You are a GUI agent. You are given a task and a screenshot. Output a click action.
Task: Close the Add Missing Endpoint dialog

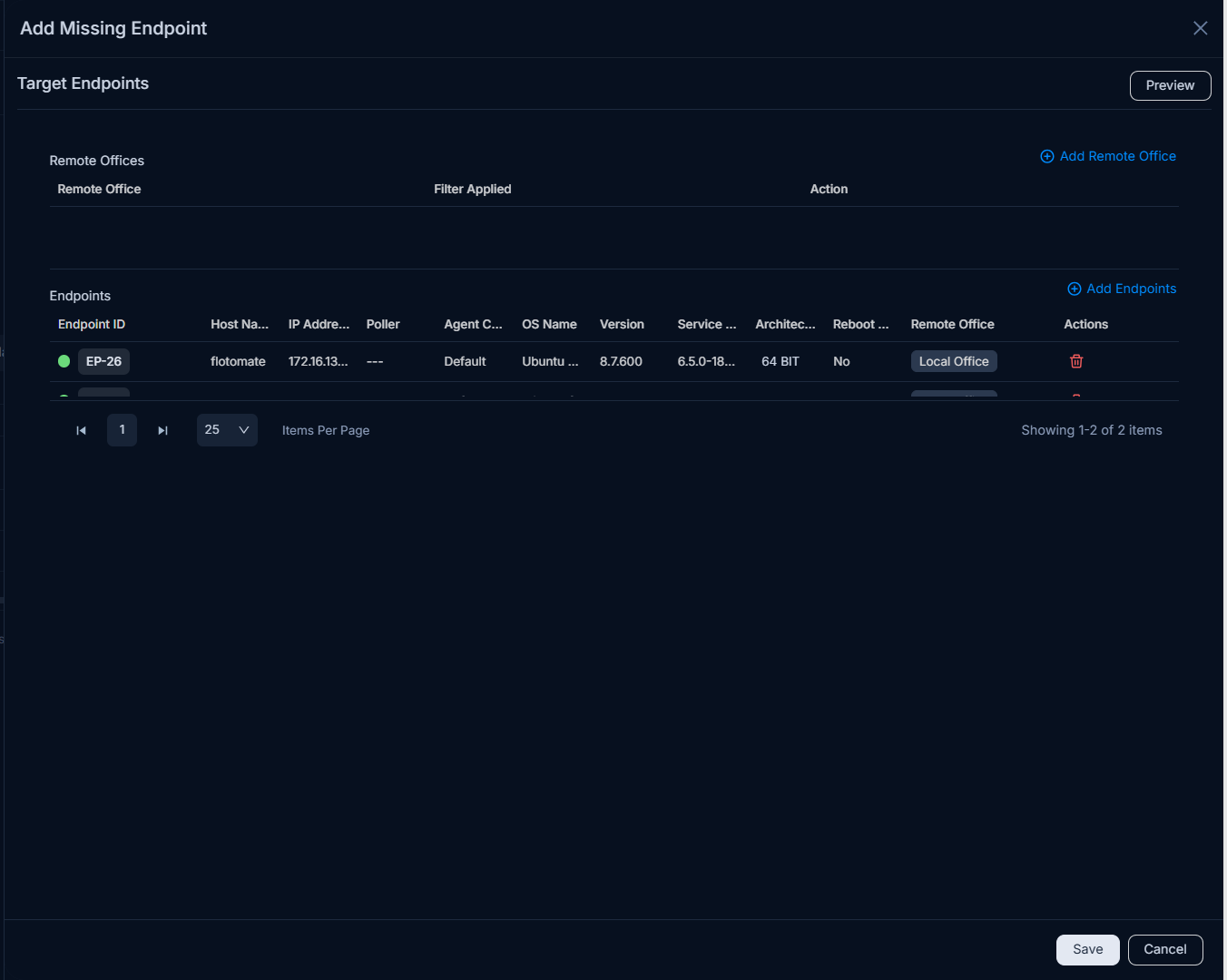1200,28
